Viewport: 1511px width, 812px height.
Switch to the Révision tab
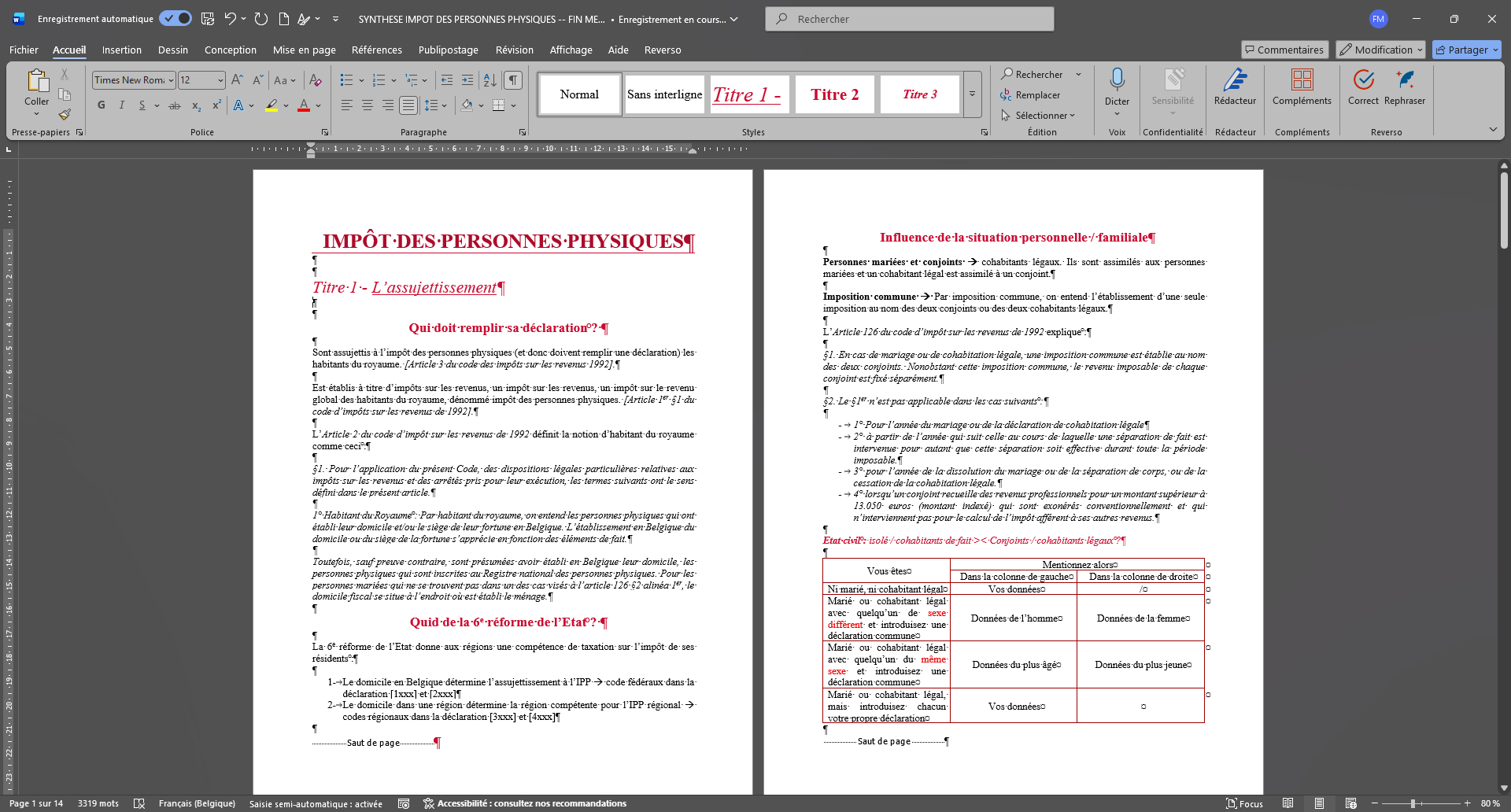click(x=515, y=50)
